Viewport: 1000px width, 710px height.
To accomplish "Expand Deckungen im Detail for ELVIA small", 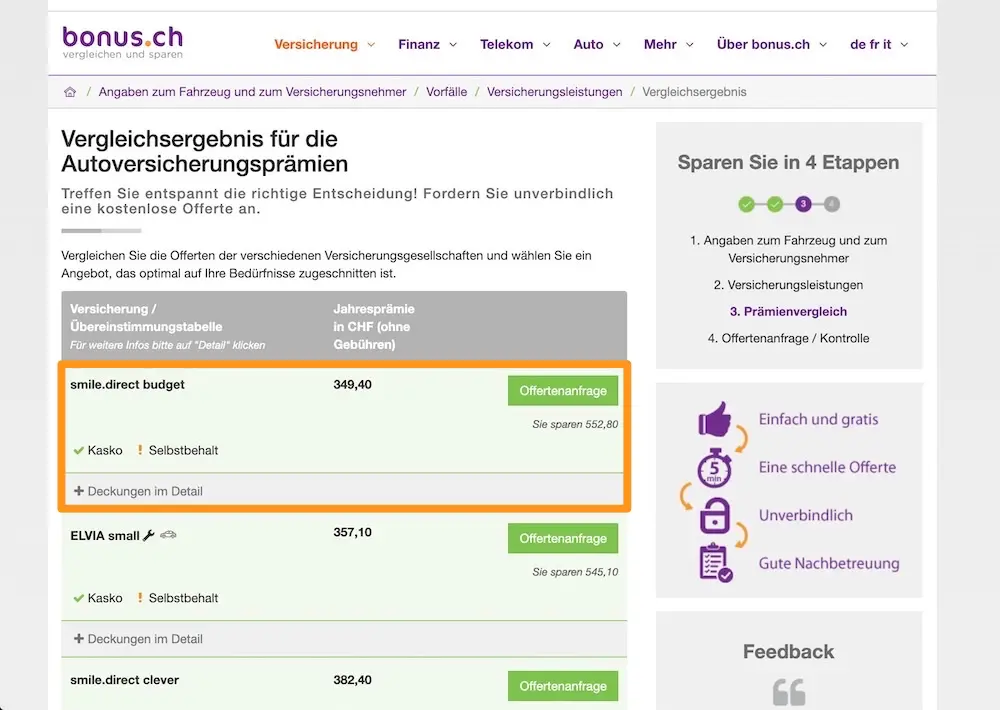I will pos(138,639).
